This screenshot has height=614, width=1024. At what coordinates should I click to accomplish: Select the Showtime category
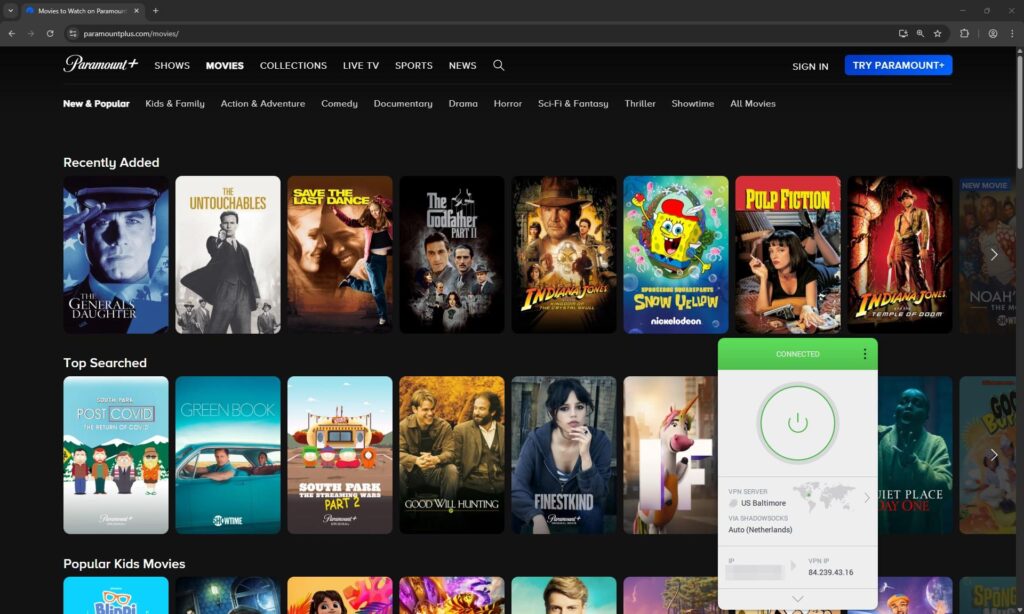[692, 103]
